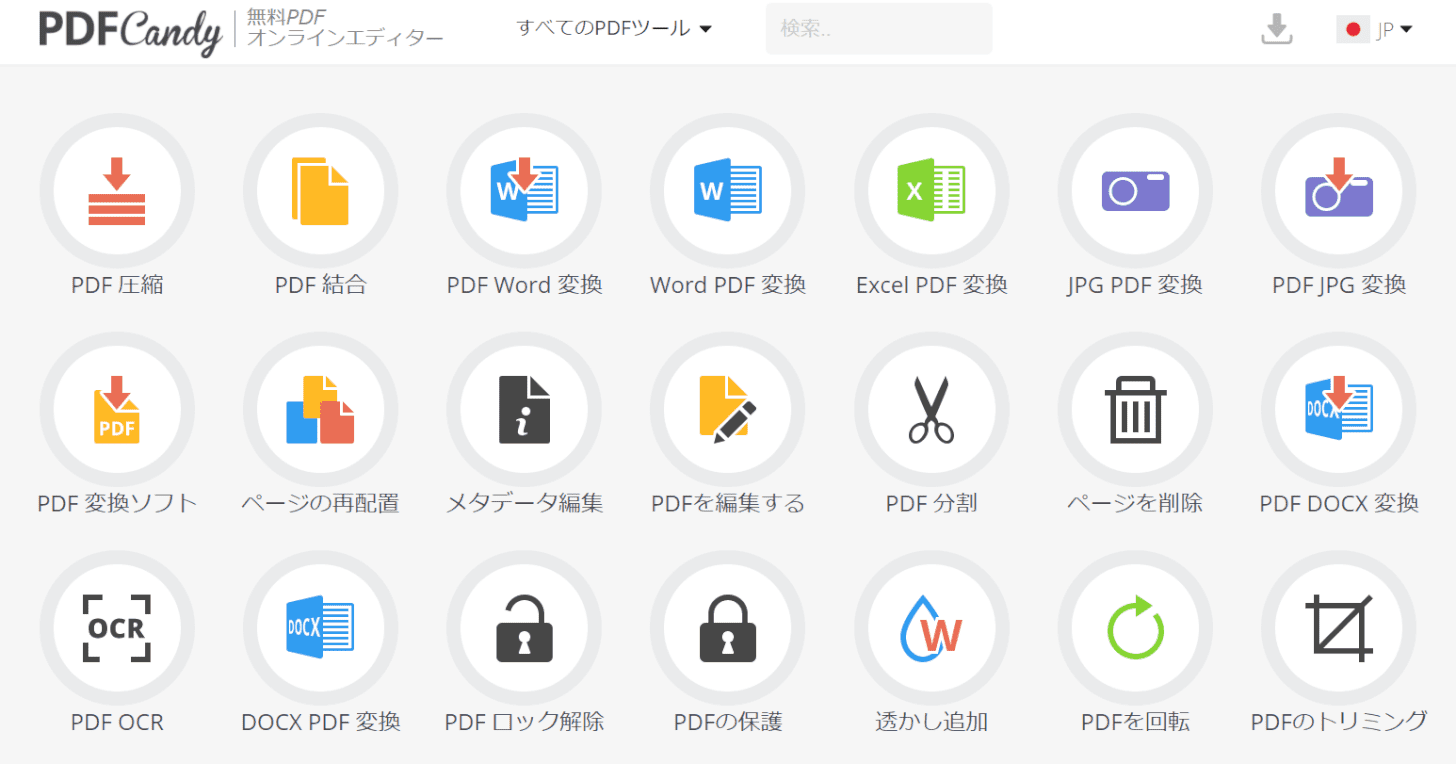1456x764 pixels.
Task: Click the PDF 分割 text label
Action: pyautogui.click(x=931, y=503)
